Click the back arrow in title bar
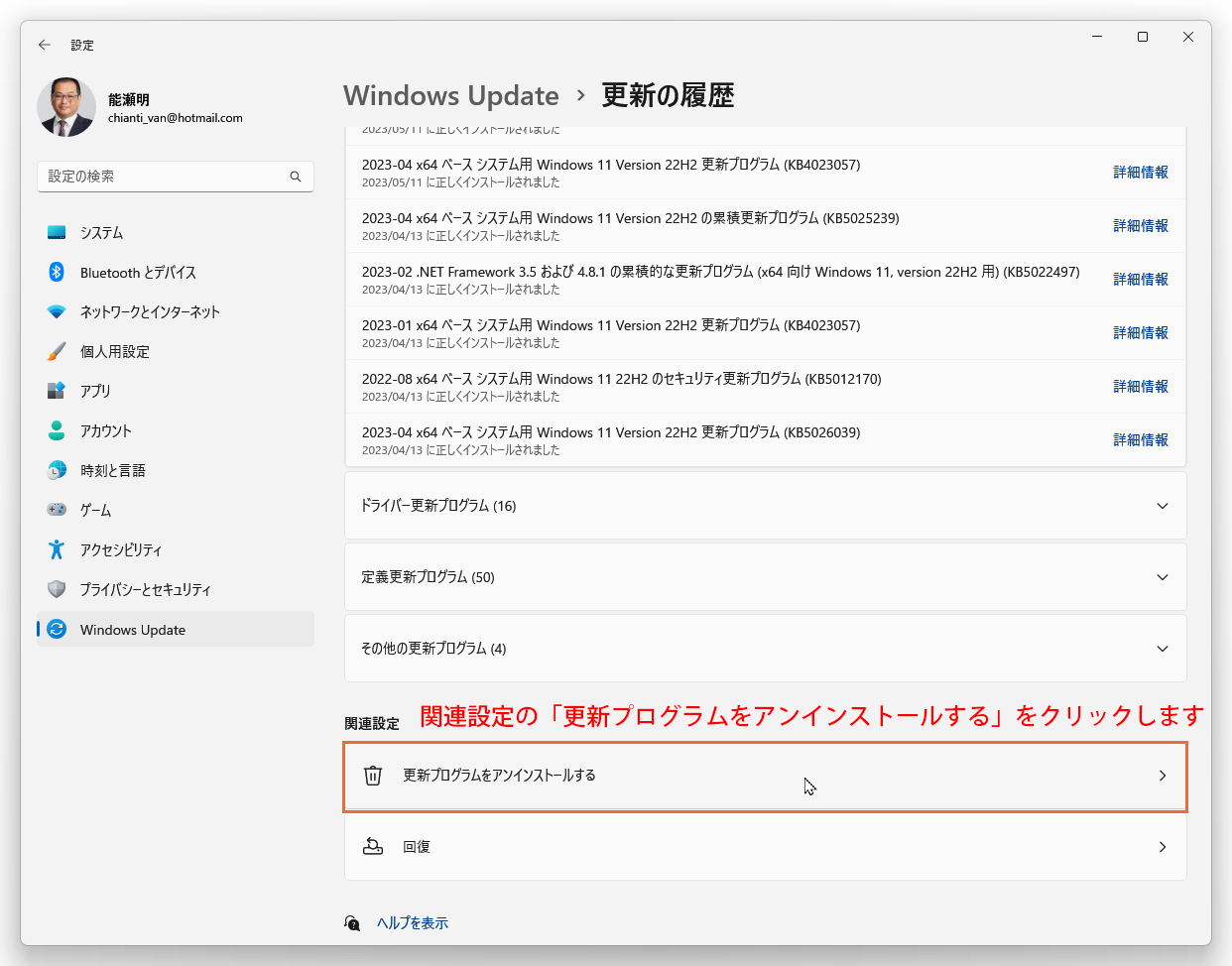The image size is (1232, 966). pos(45,45)
